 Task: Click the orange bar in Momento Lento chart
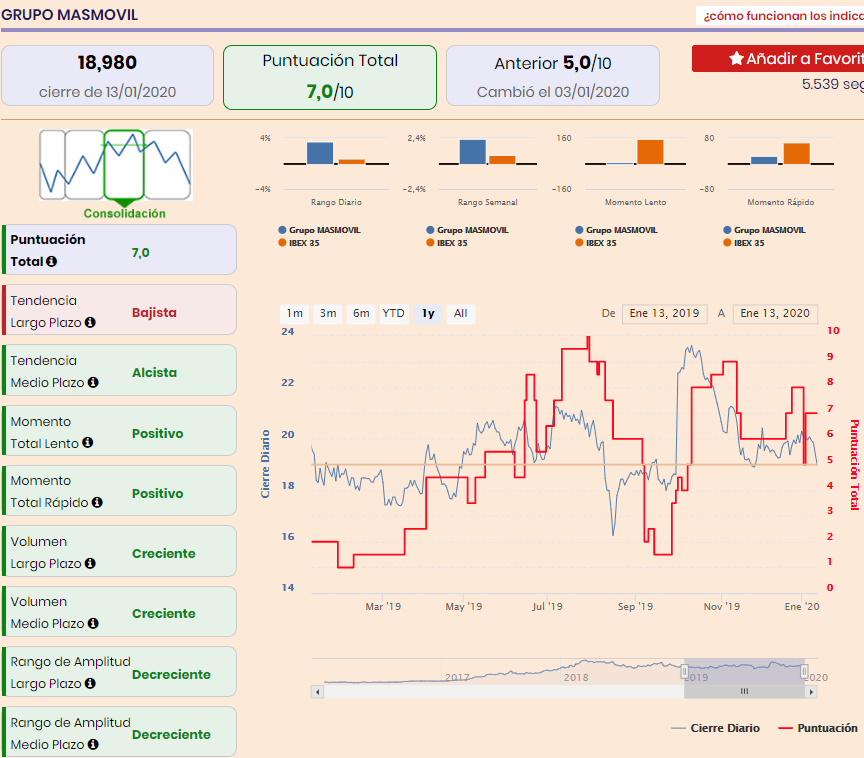(650, 152)
